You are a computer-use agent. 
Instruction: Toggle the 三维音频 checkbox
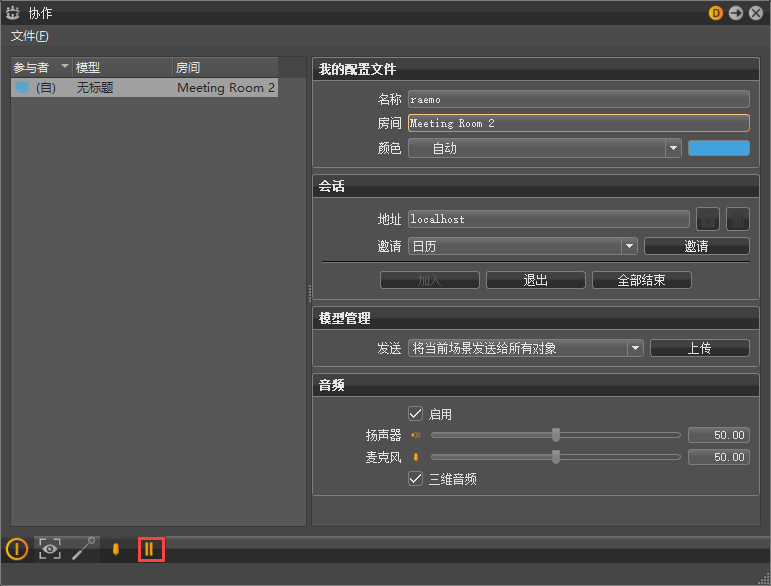click(415, 478)
